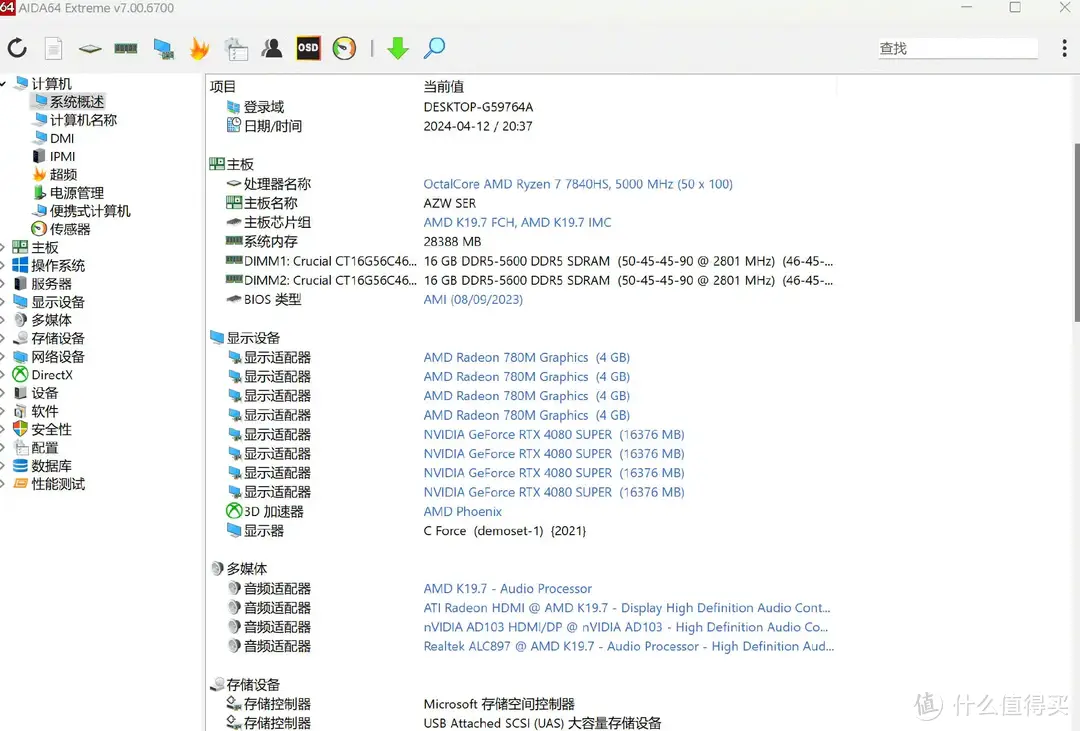Select 主板 label in the left tree
Viewport: 1080px width, 731px height.
tap(45, 247)
